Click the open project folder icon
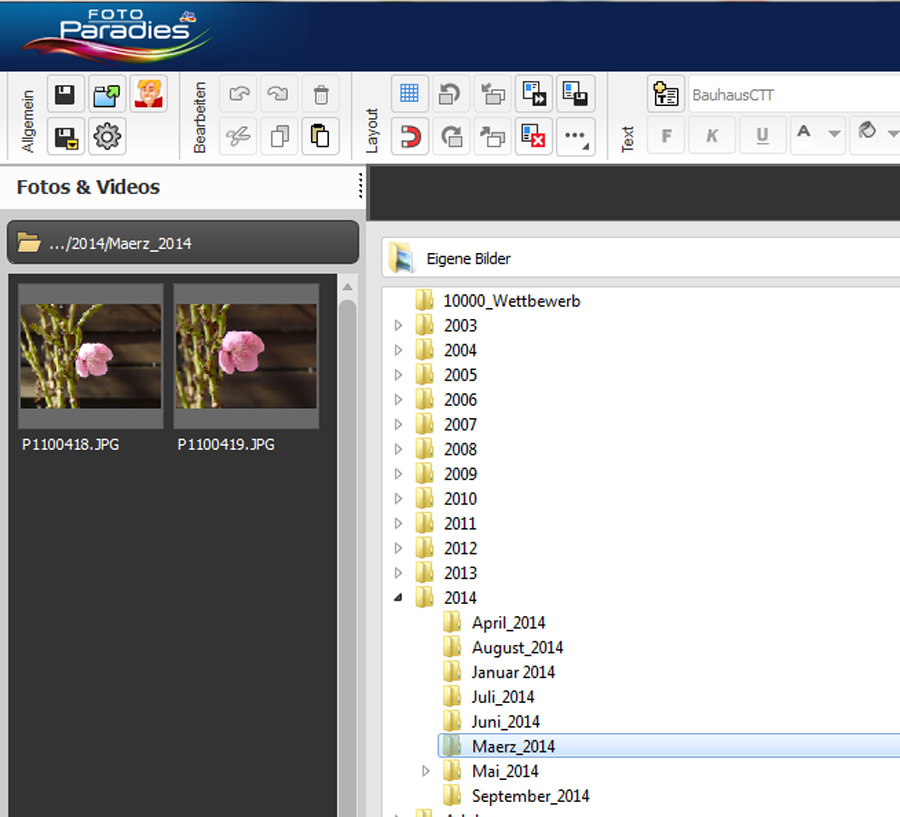Image resolution: width=900 pixels, height=817 pixels. (107, 95)
